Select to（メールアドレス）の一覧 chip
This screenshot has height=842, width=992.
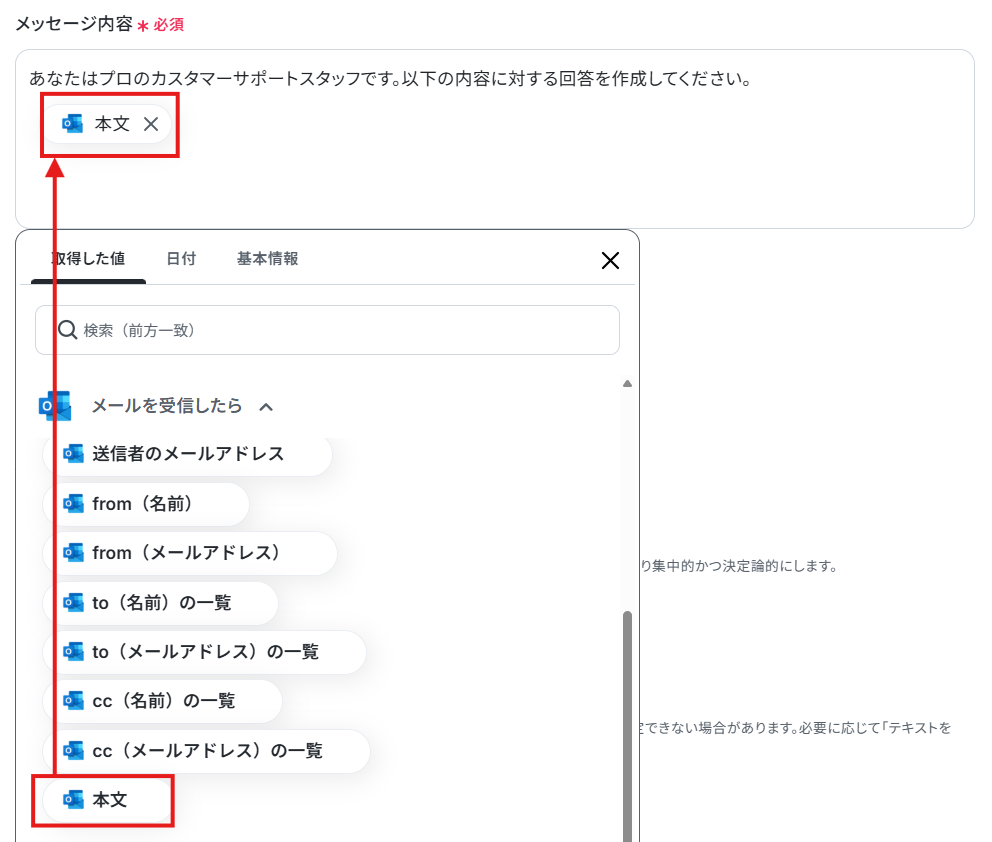(204, 652)
